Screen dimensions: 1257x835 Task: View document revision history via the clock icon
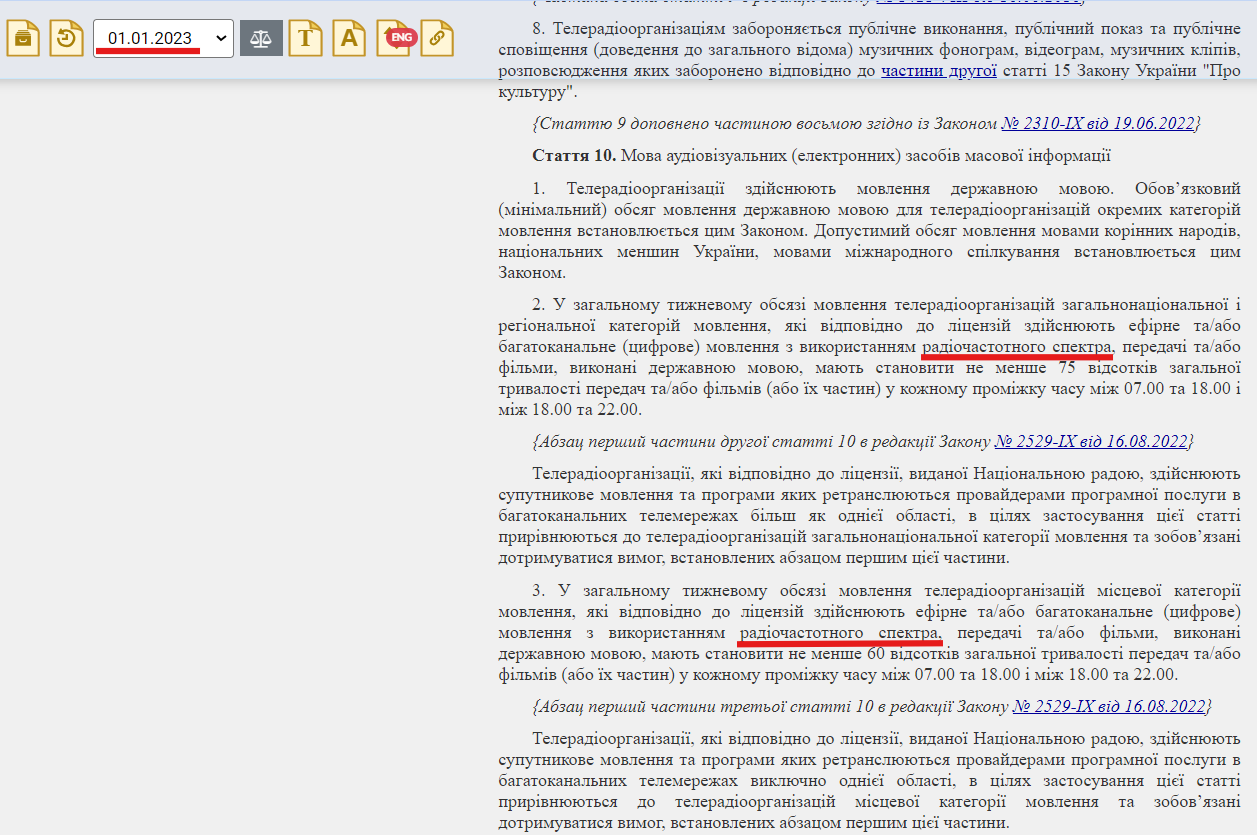66,37
